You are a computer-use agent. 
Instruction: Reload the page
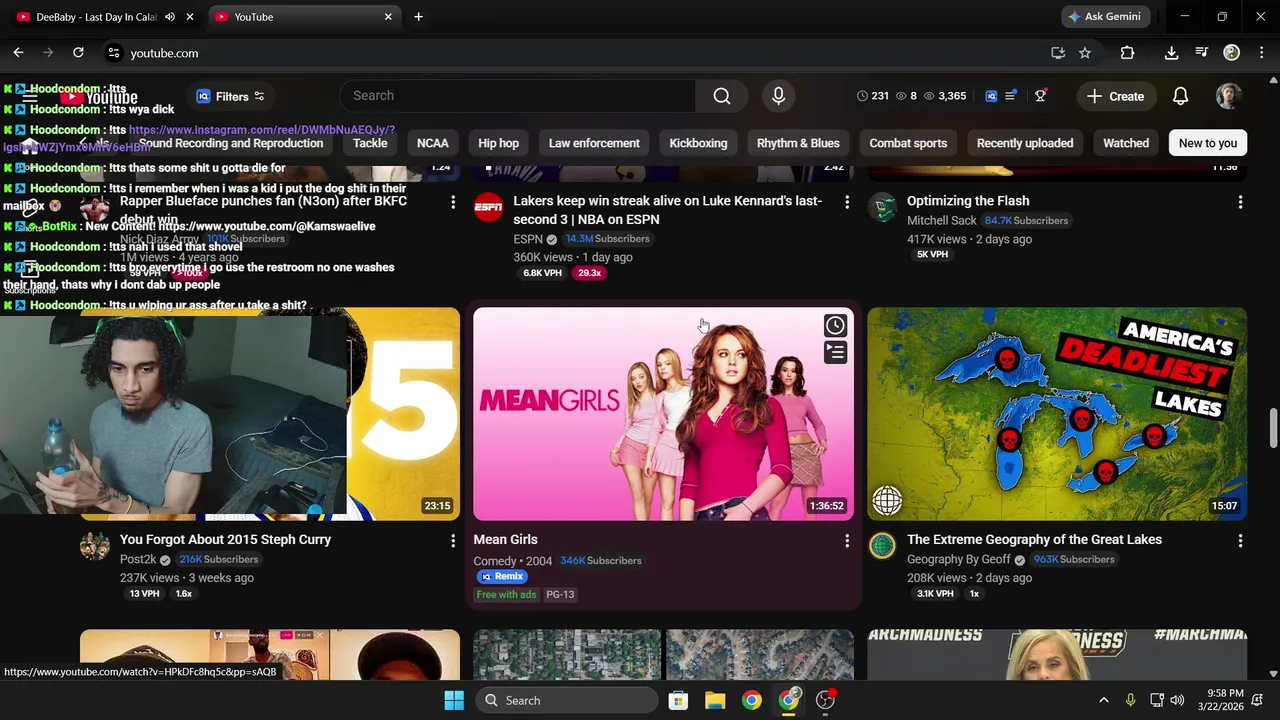[78, 53]
